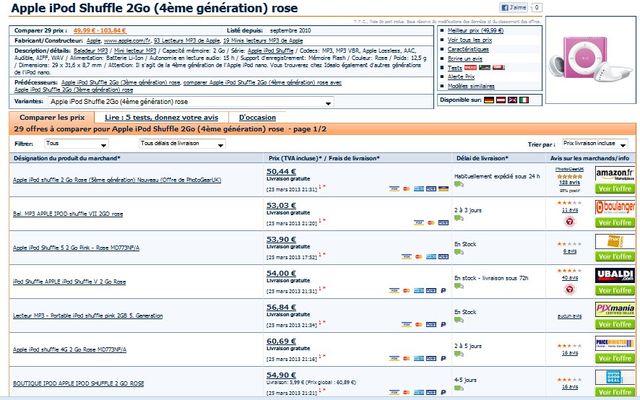
Task: Click the PayPal icon in the Pixmania row
Action: [443, 324]
